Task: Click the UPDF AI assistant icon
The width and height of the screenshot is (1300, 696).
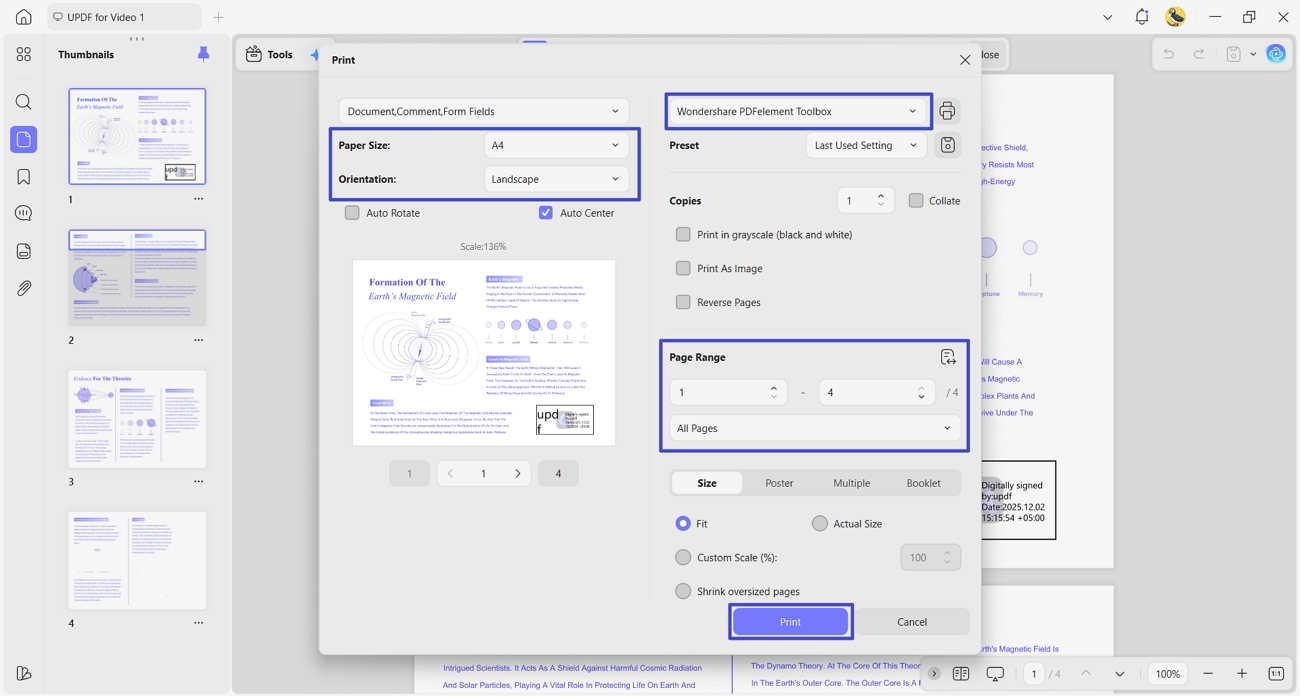Action: point(1275,54)
